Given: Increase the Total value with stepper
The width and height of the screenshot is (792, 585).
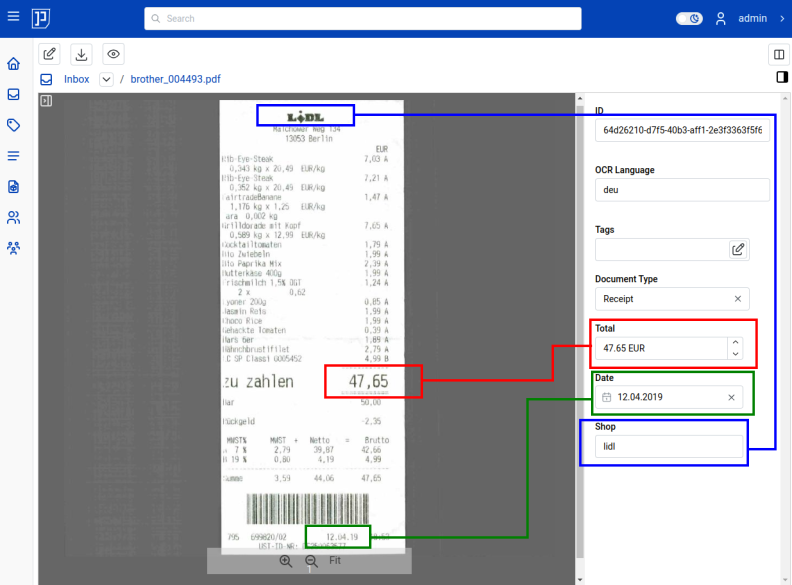Looking at the screenshot, I should tap(737, 343).
